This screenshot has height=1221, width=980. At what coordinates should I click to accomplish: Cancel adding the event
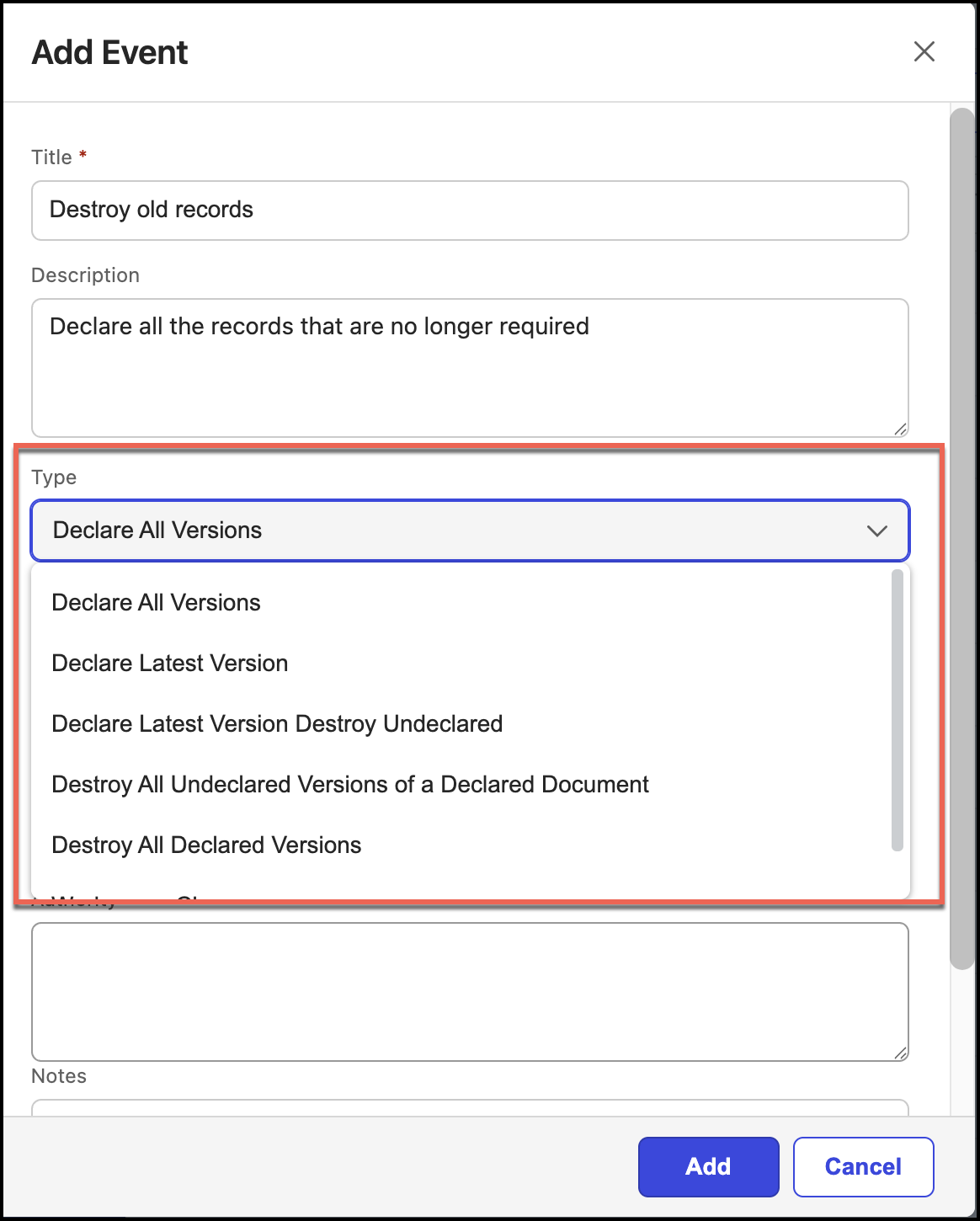(x=863, y=1167)
